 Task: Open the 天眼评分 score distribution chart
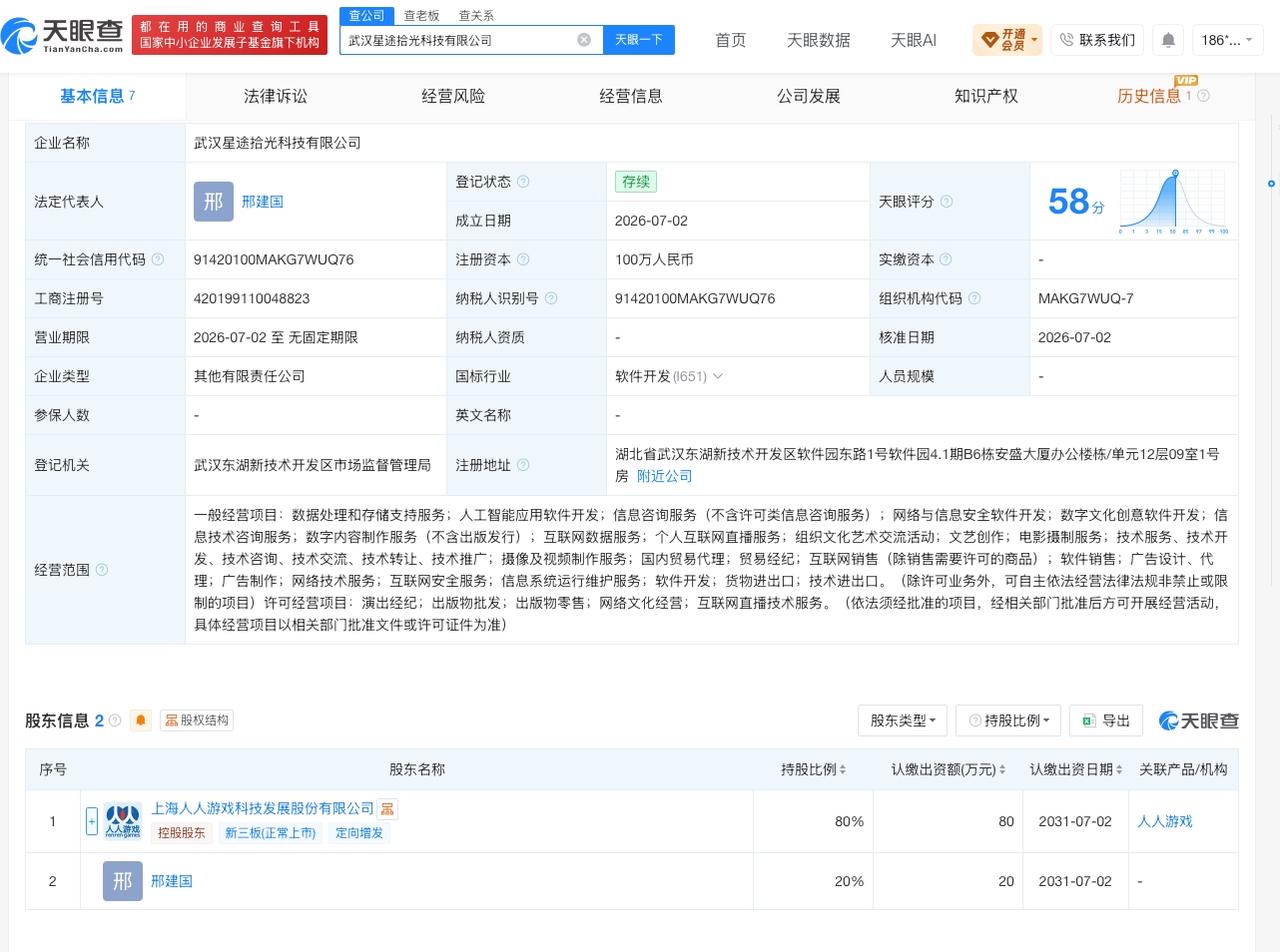coord(1174,202)
